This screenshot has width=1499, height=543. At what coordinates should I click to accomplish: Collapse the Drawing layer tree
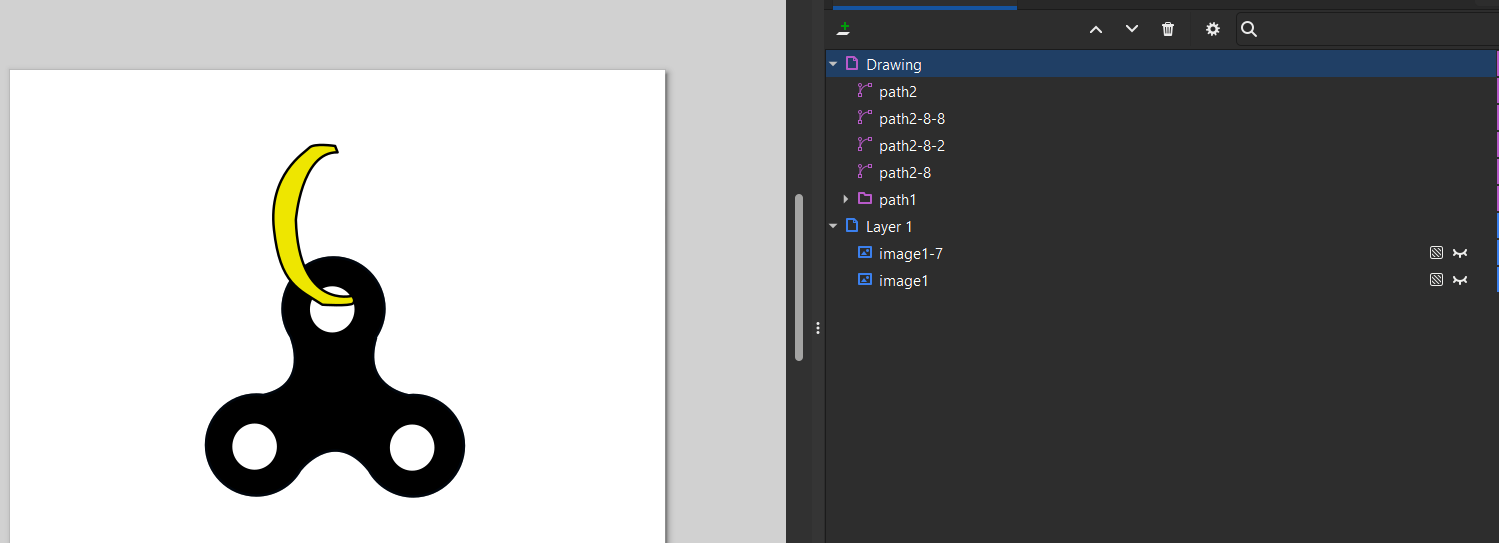coord(833,64)
